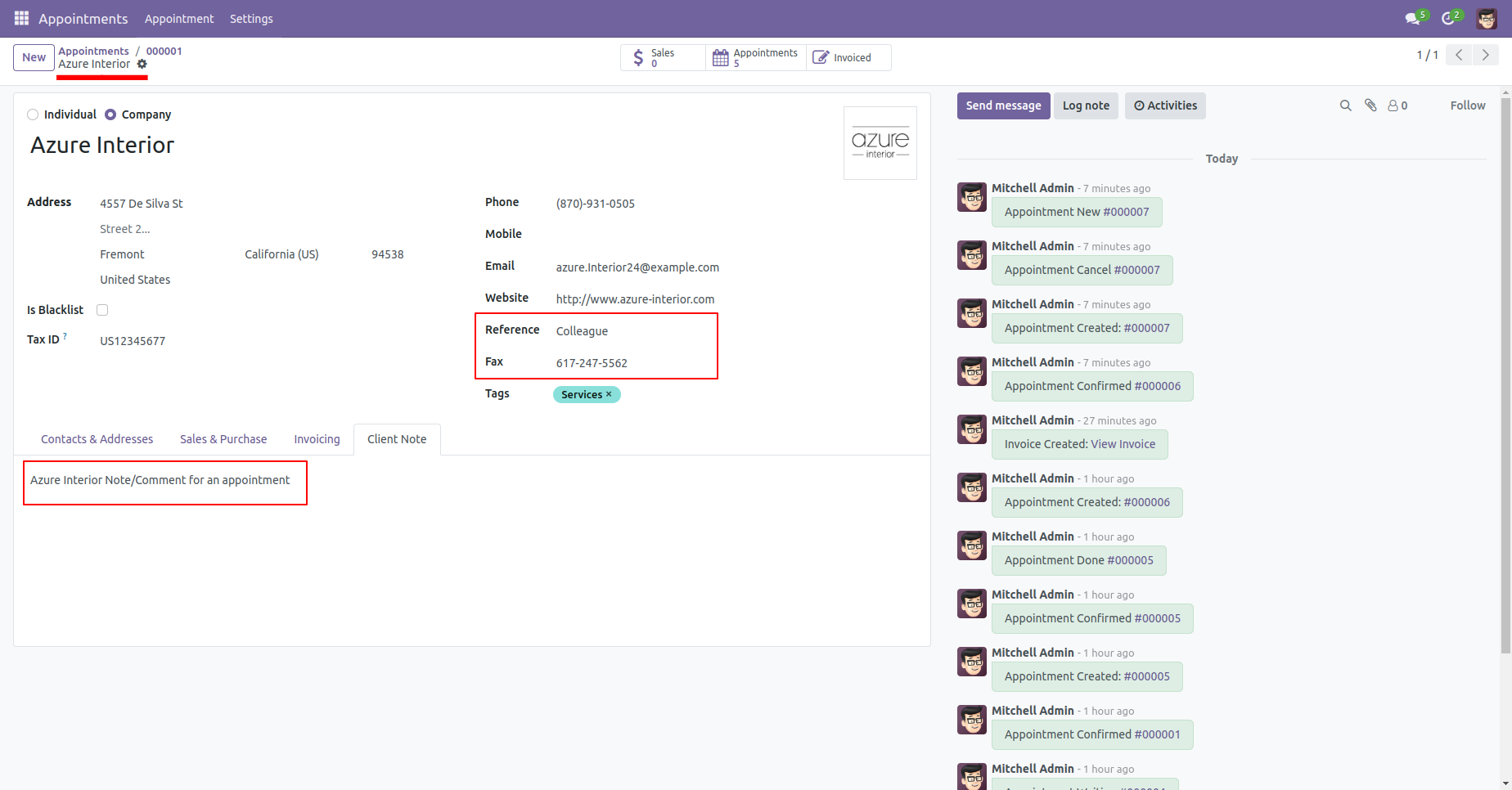Open breadcrumb record 000001
The image size is (1512, 790).
point(164,51)
